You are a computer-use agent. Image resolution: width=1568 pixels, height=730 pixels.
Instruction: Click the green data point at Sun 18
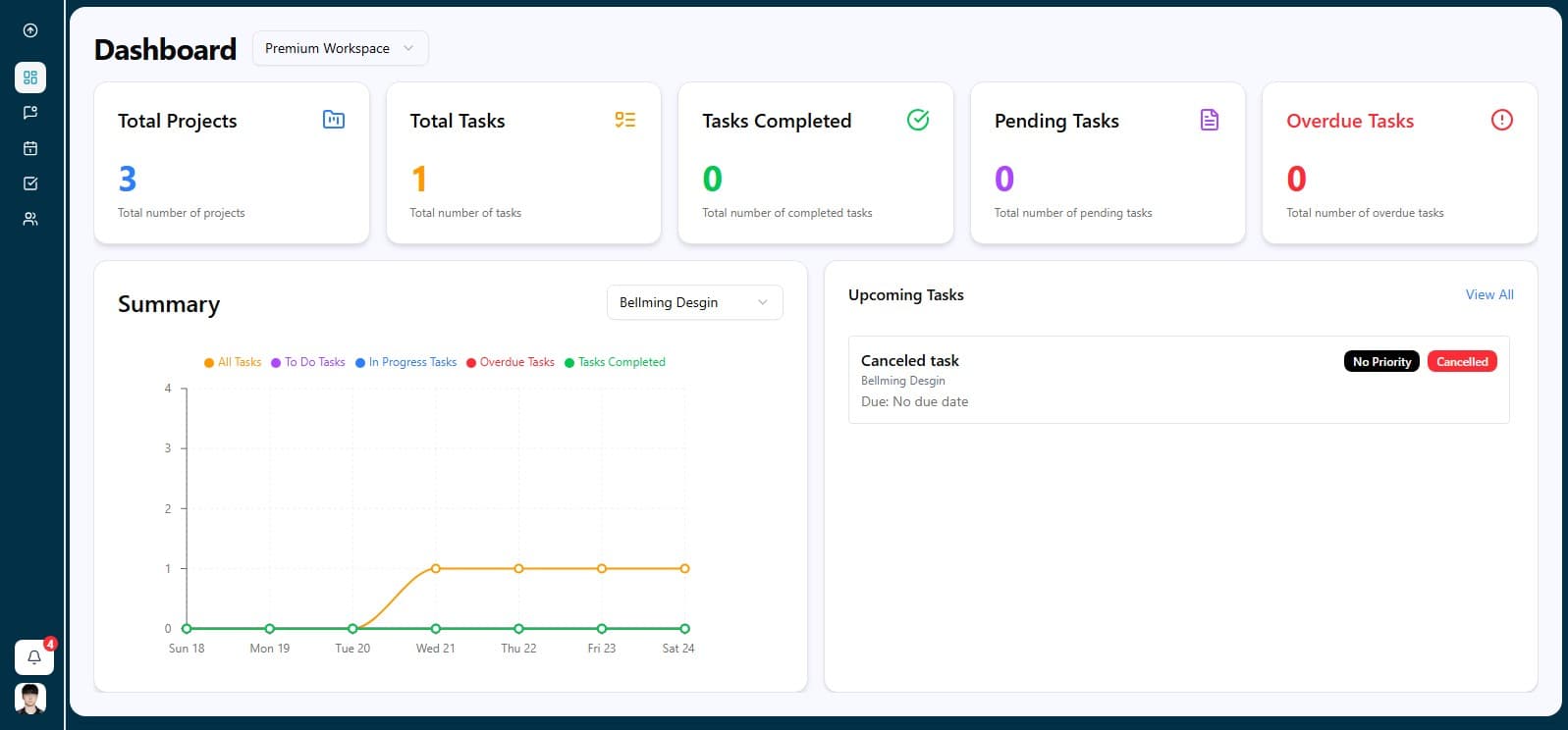[x=187, y=629]
